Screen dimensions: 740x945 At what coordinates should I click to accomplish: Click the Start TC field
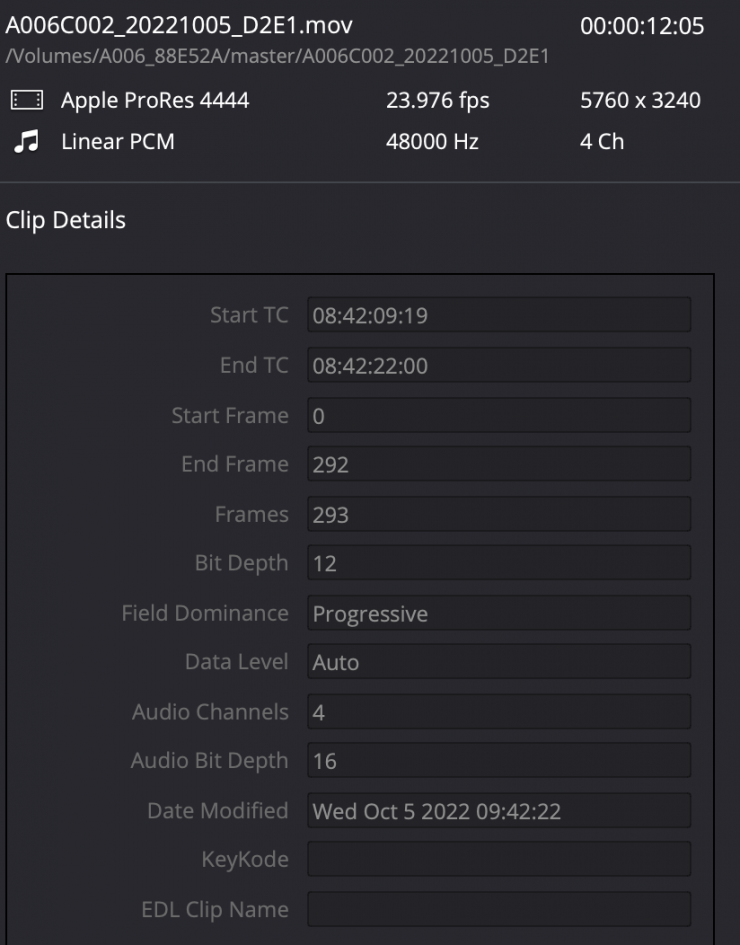point(498,316)
